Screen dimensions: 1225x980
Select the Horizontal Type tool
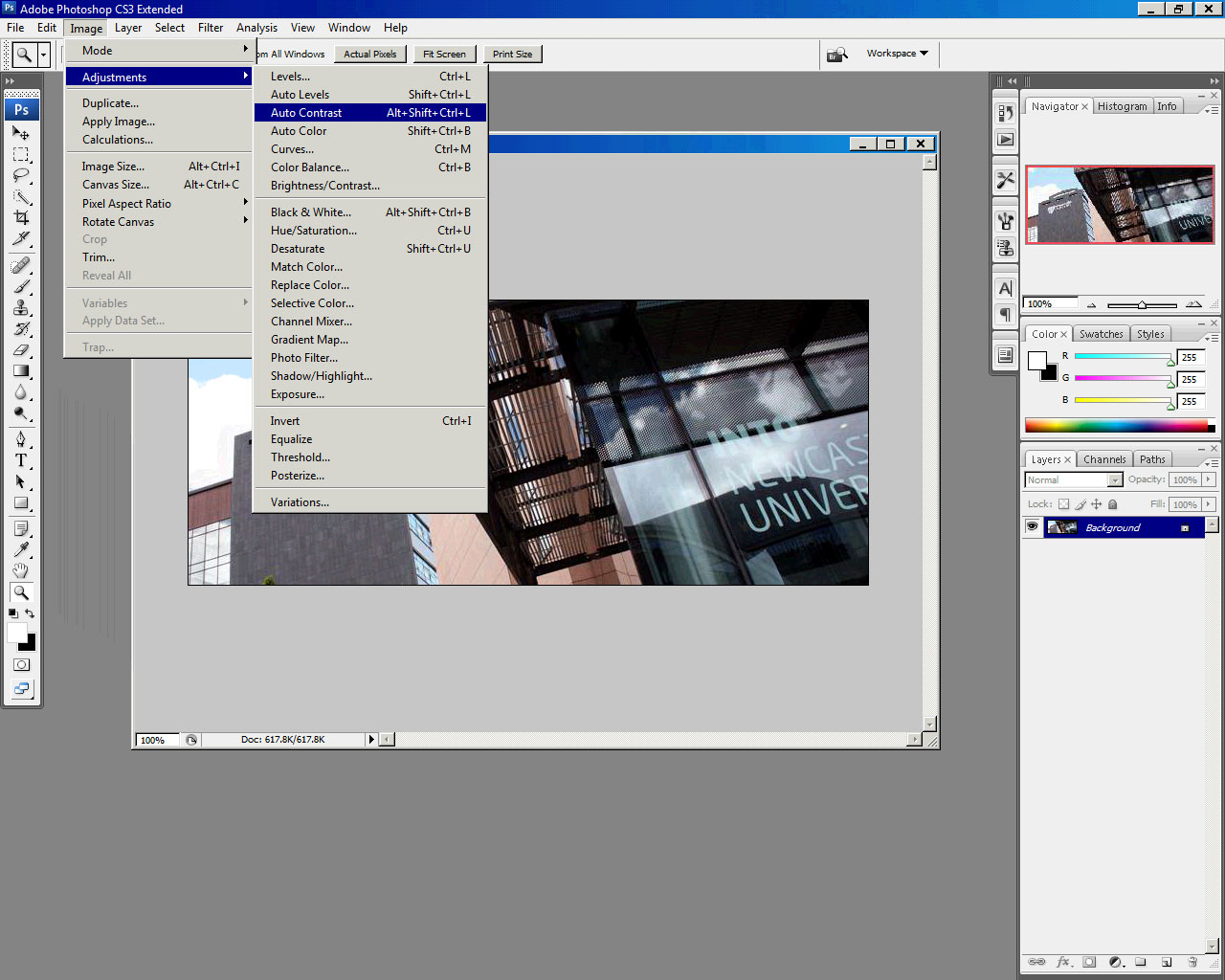(x=21, y=460)
